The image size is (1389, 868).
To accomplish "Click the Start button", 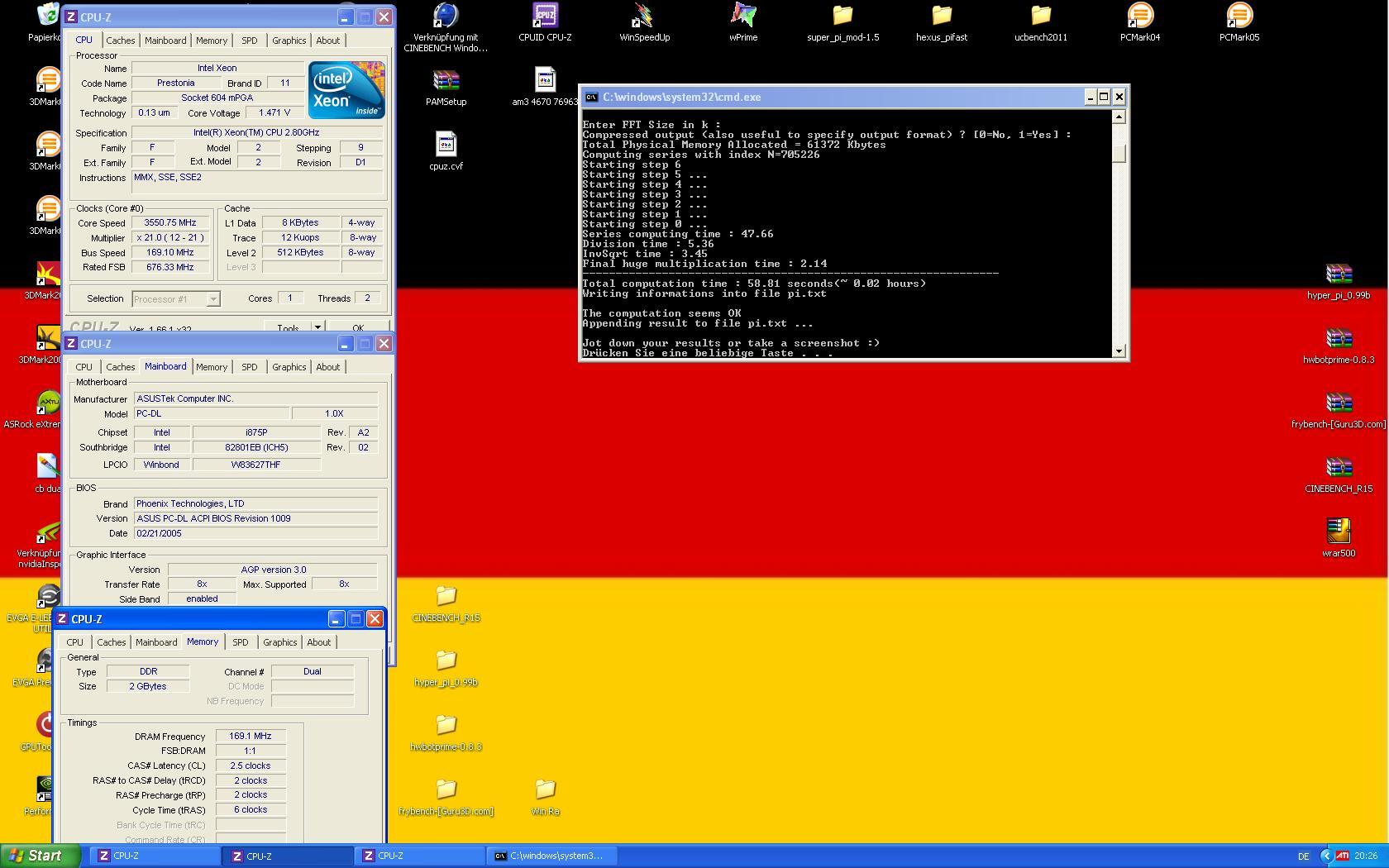I will click(40, 856).
